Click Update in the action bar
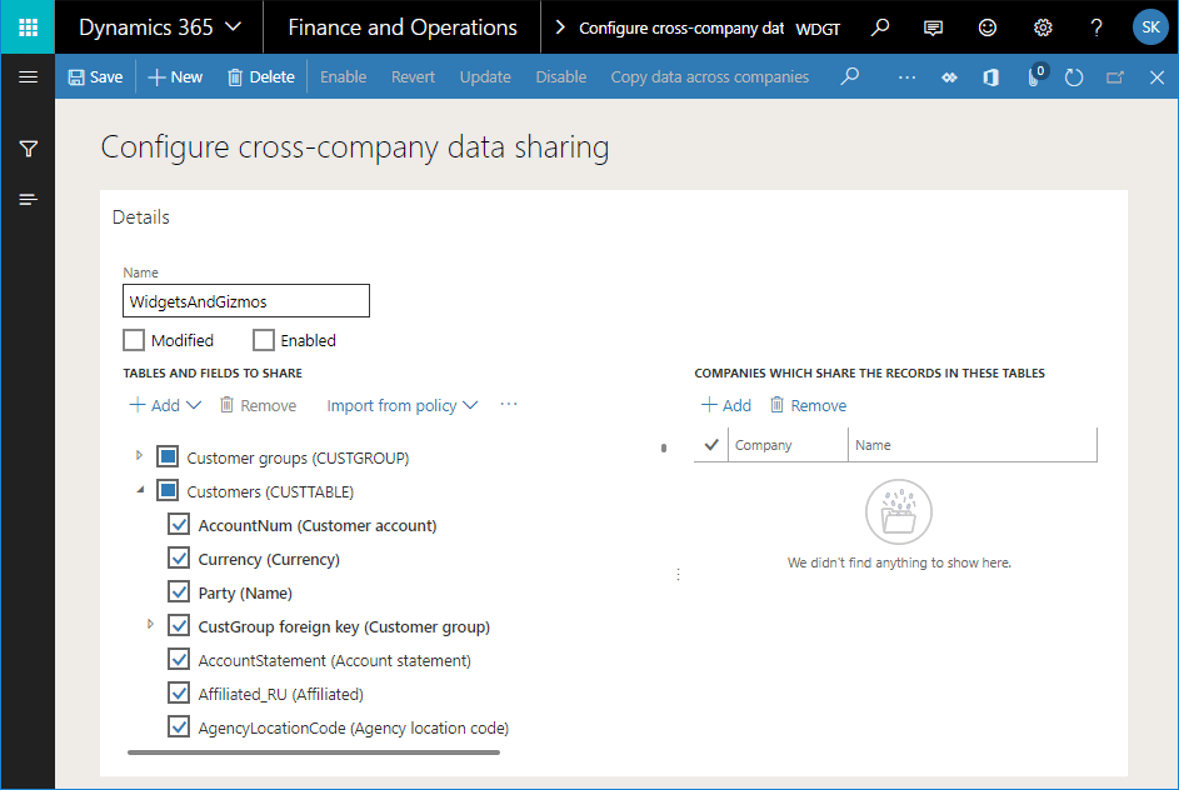The width and height of the screenshot is (1180, 791). 485,77
